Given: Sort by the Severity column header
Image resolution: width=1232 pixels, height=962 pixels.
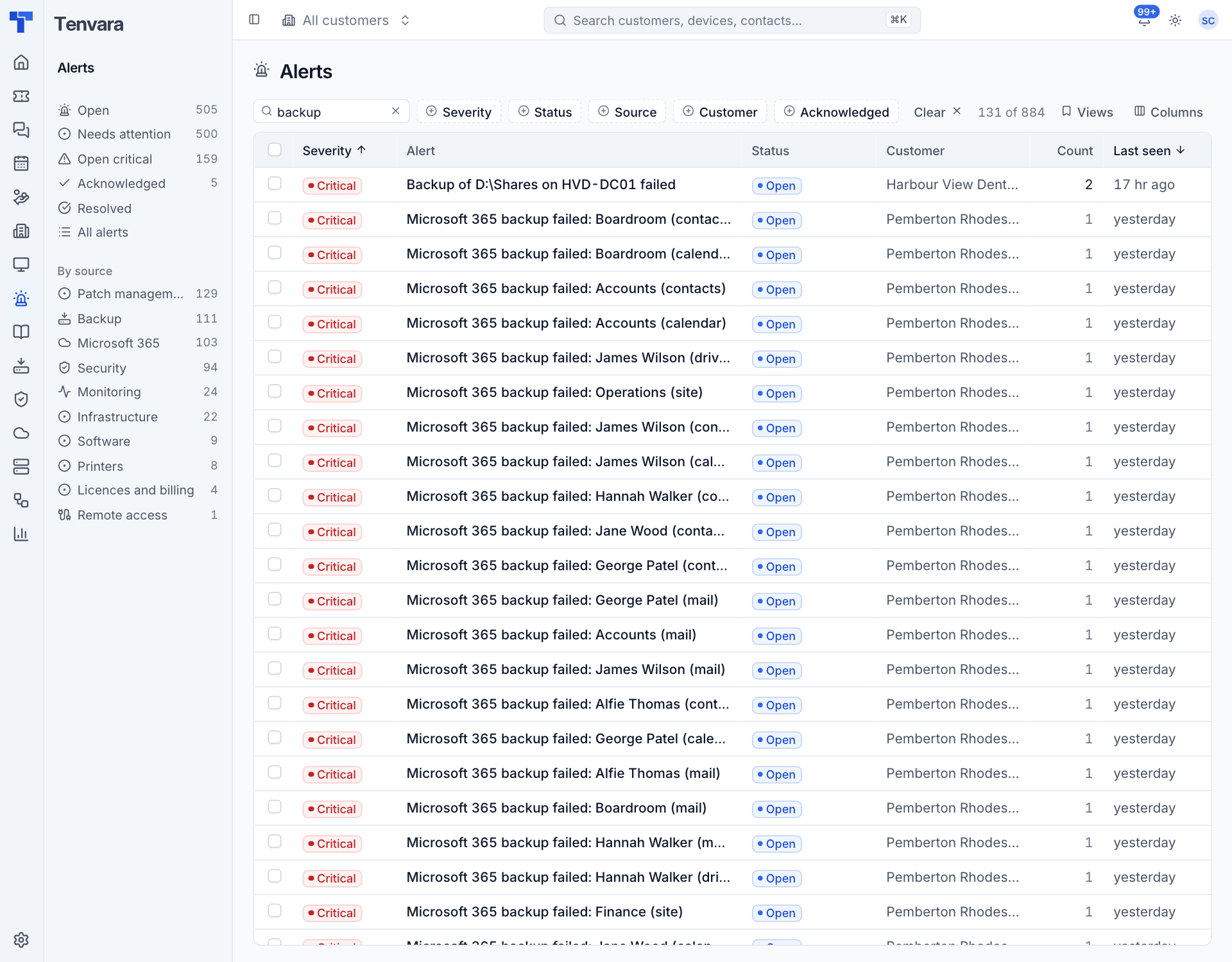Looking at the screenshot, I should click(x=334, y=151).
